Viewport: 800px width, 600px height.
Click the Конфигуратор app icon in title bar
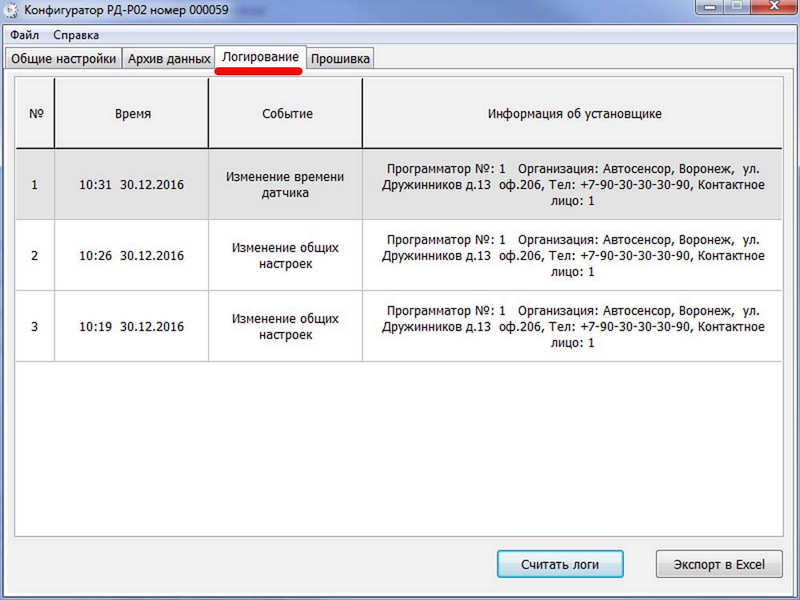11,10
